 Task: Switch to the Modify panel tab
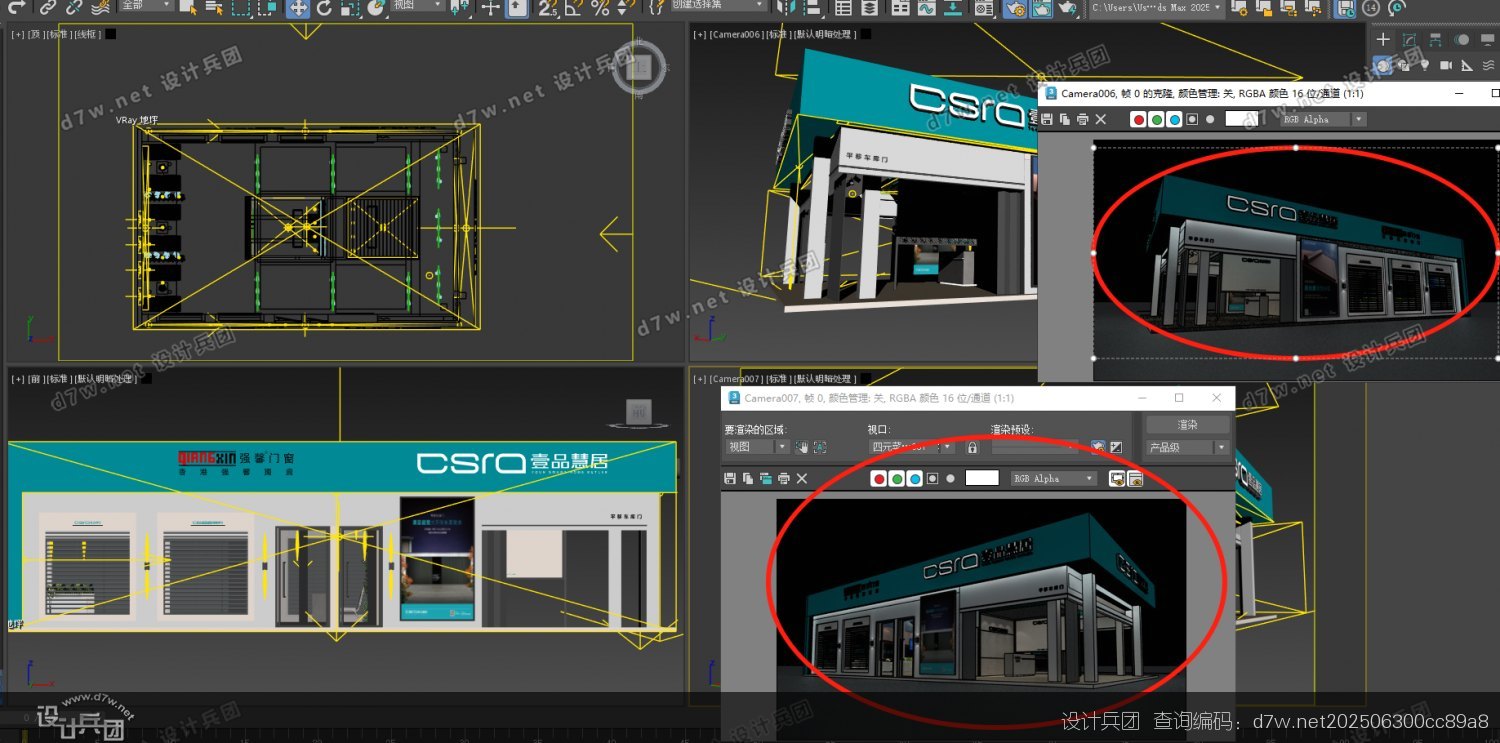point(1409,39)
